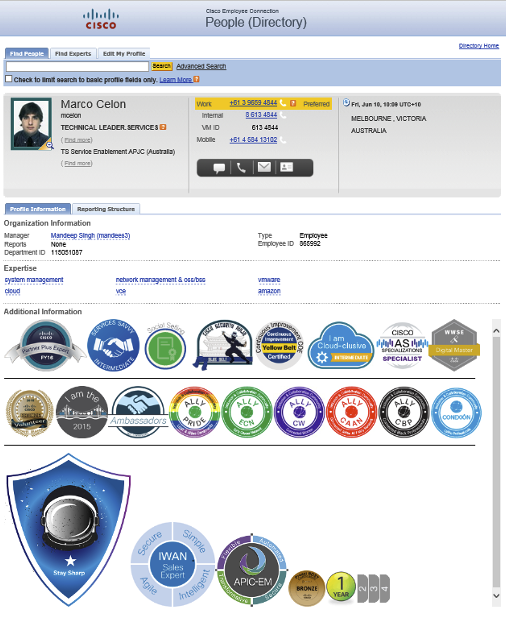Image resolution: width=506 pixels, height=626 pixels.
Task: Click the Learn More link
Action: 176,79
